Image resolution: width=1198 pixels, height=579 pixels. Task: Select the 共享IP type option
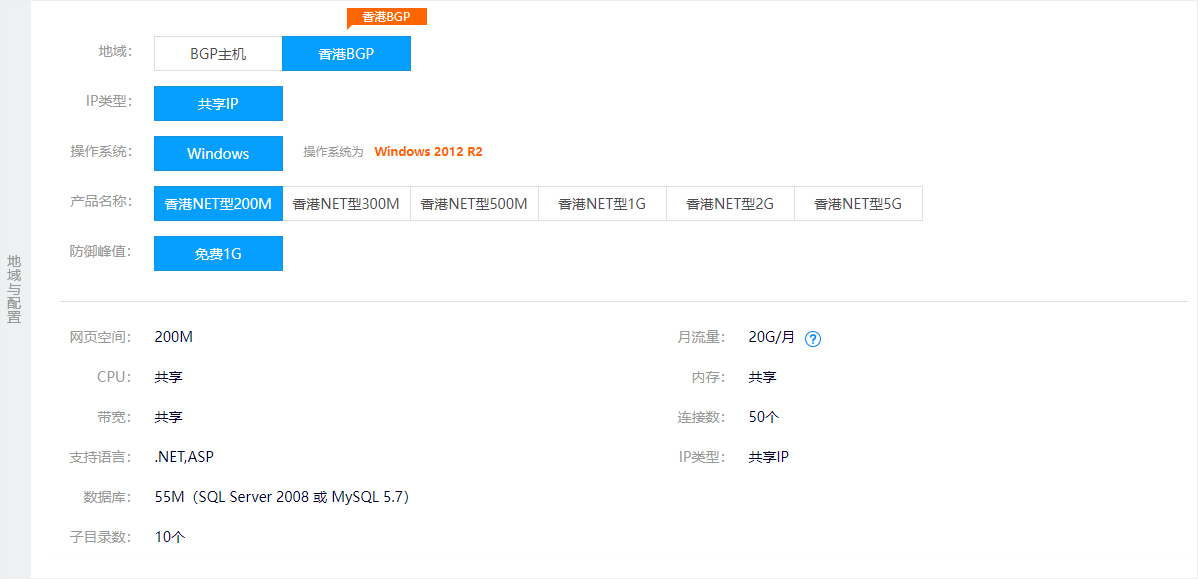(x=219, y=103)
